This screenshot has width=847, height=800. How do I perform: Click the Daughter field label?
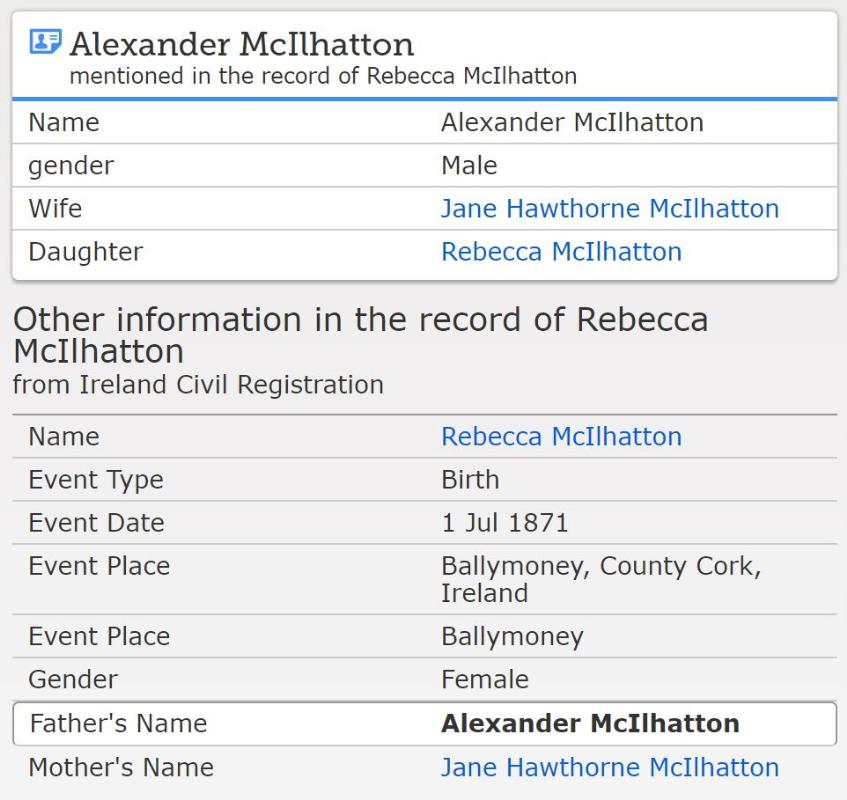tap(85, 252)
